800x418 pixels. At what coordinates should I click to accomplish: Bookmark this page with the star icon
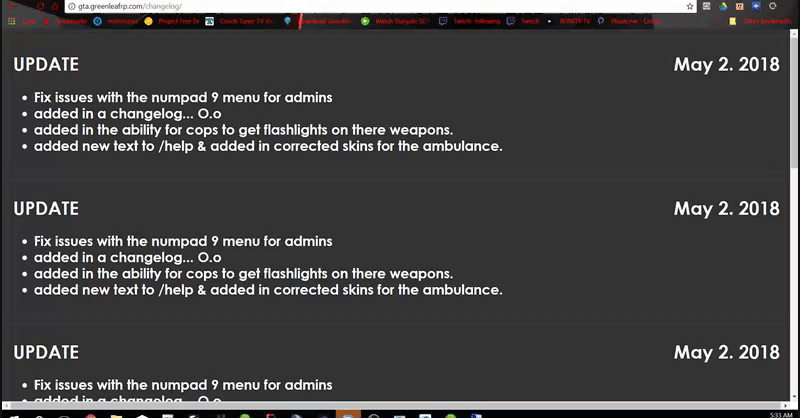[690, 6]
